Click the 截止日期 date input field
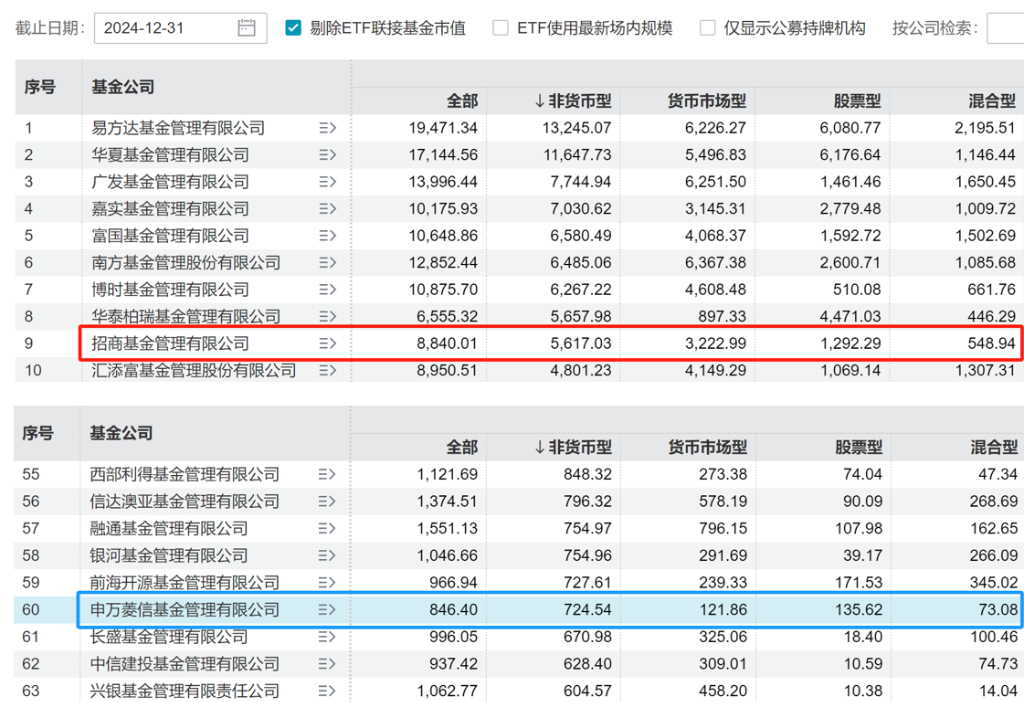The height and width of the screenshot is (702, 1024). 180,28
